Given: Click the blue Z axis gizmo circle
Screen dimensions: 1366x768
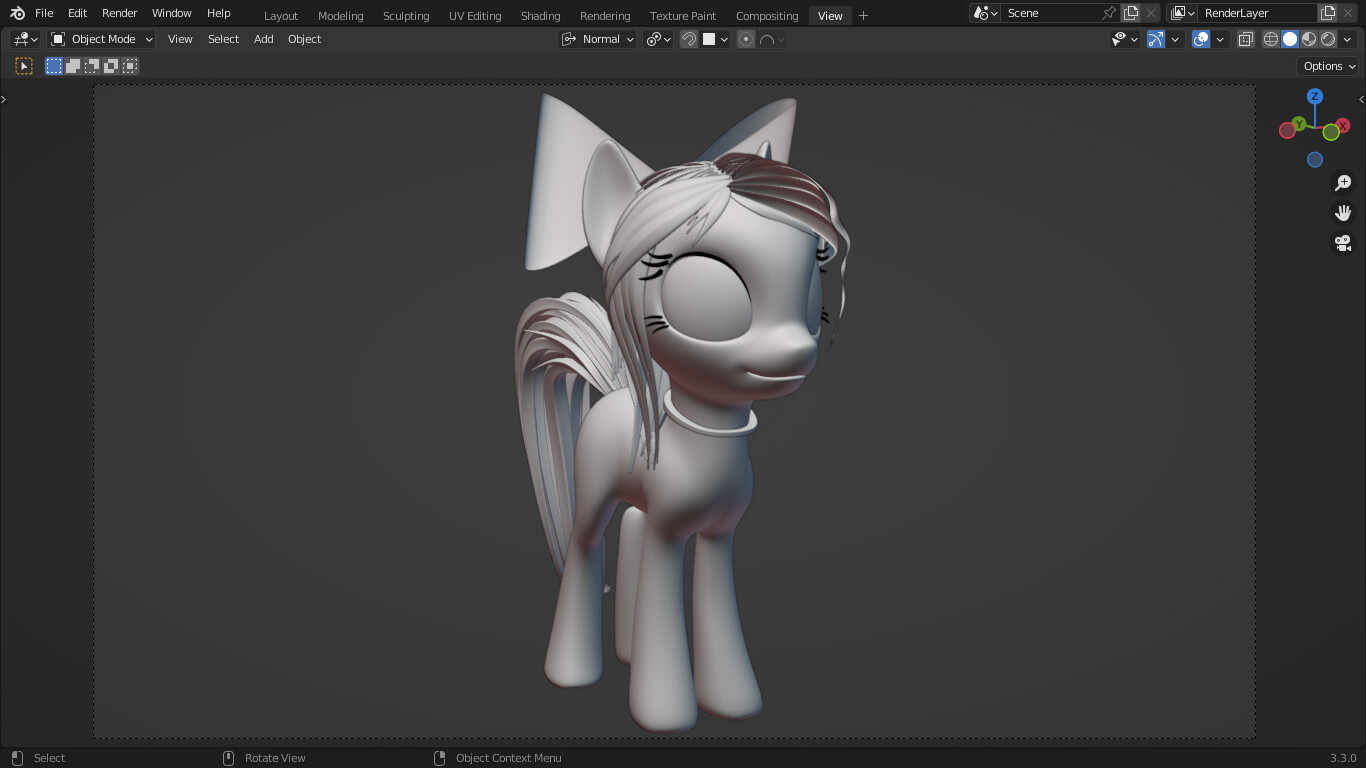Looking at the screenshot, I should click(1315, 97).
